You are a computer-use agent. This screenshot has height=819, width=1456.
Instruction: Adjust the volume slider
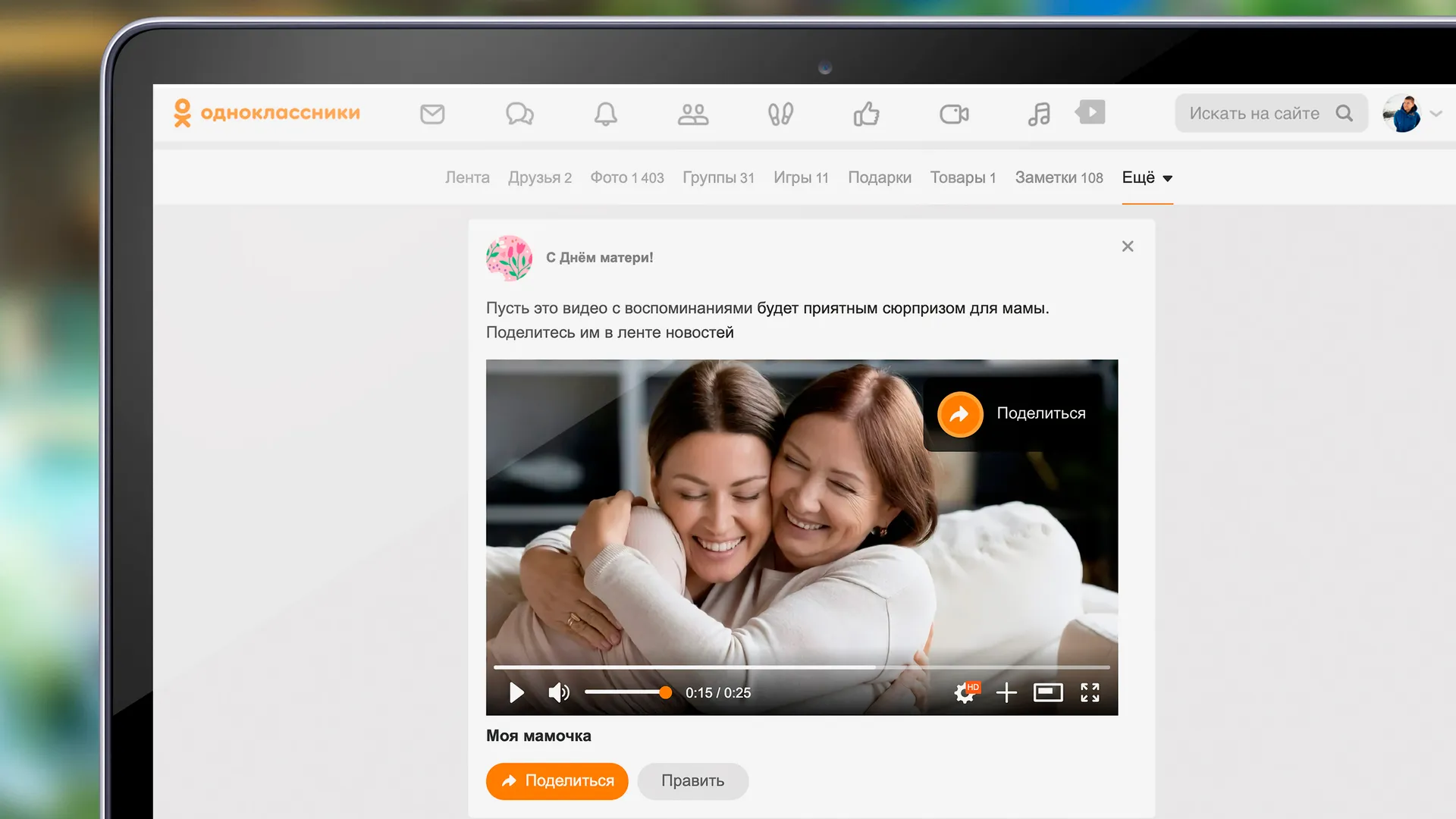pos(628,692)
